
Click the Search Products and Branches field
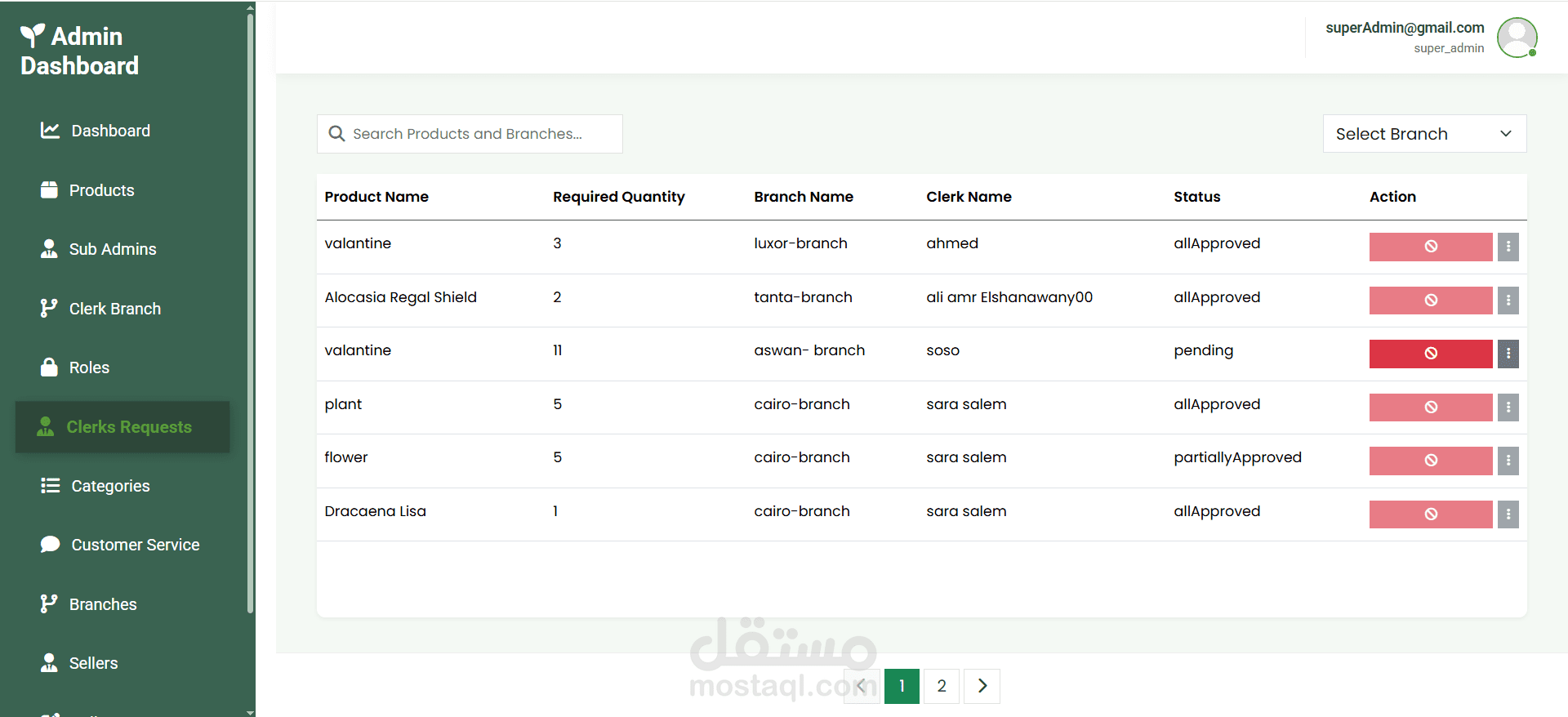[x=470, y=134]
